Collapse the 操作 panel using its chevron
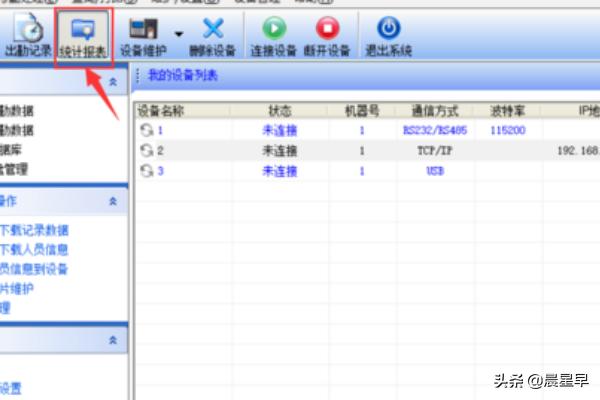The image size is (600, 400). [x=113, y=202]
